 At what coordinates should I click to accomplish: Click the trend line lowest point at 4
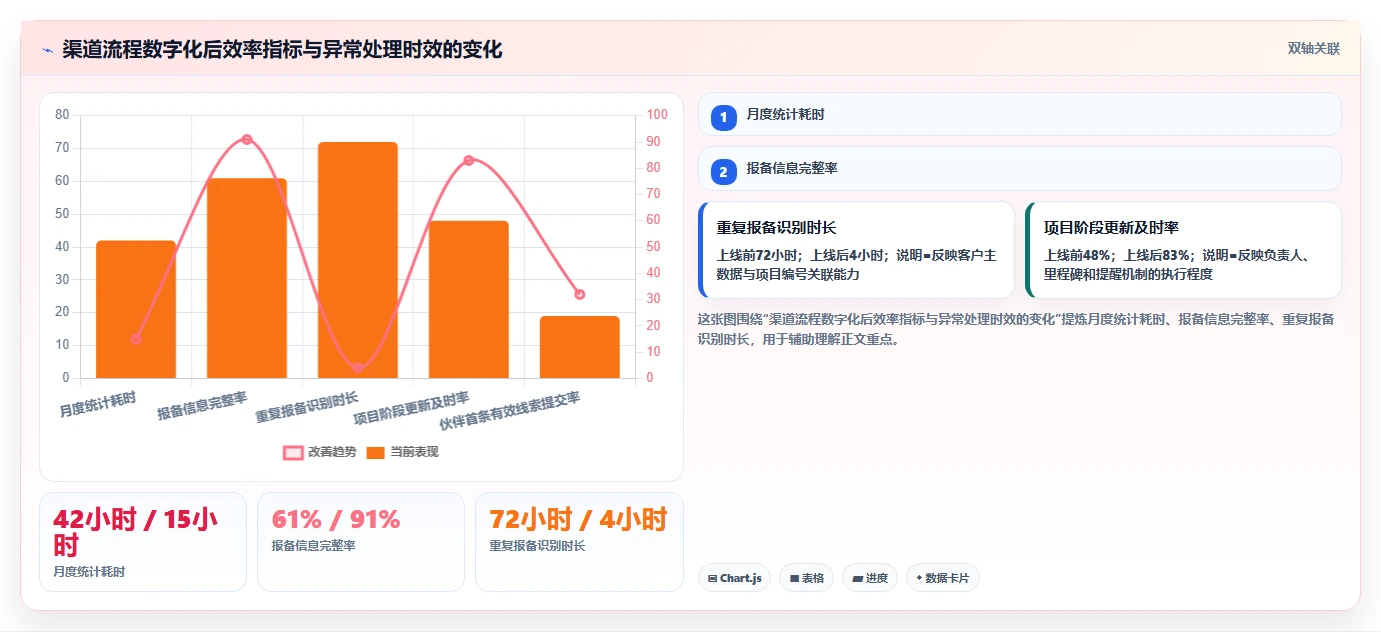point(358,368)
